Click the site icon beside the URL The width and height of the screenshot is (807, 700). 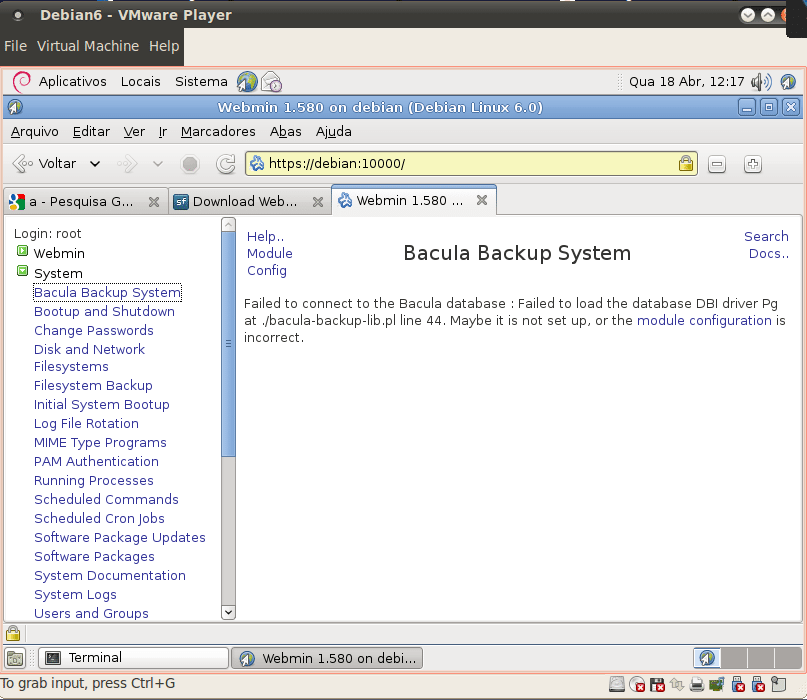pyautogui.click(x=257, y=164)
